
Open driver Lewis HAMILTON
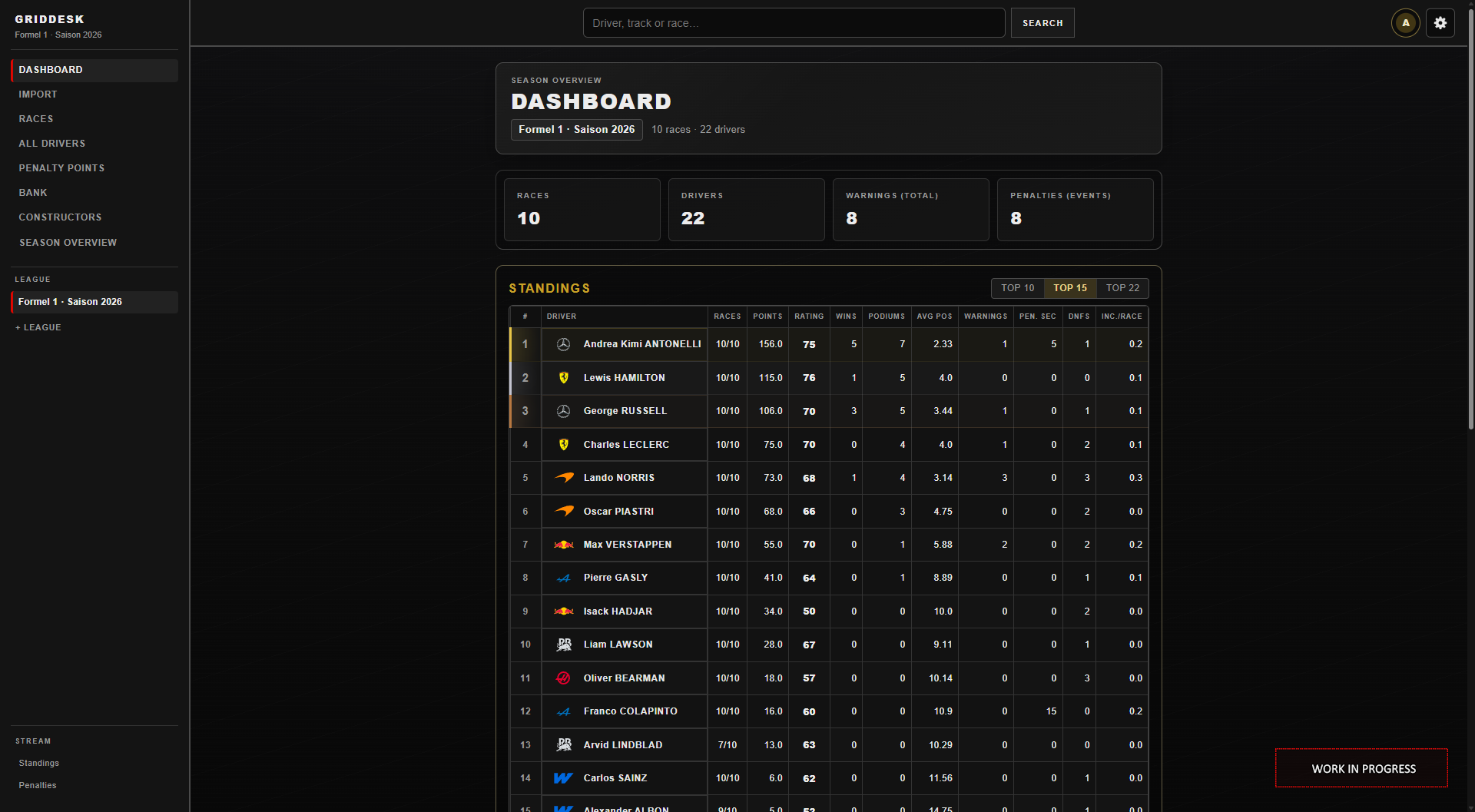[x=625, y=378]
